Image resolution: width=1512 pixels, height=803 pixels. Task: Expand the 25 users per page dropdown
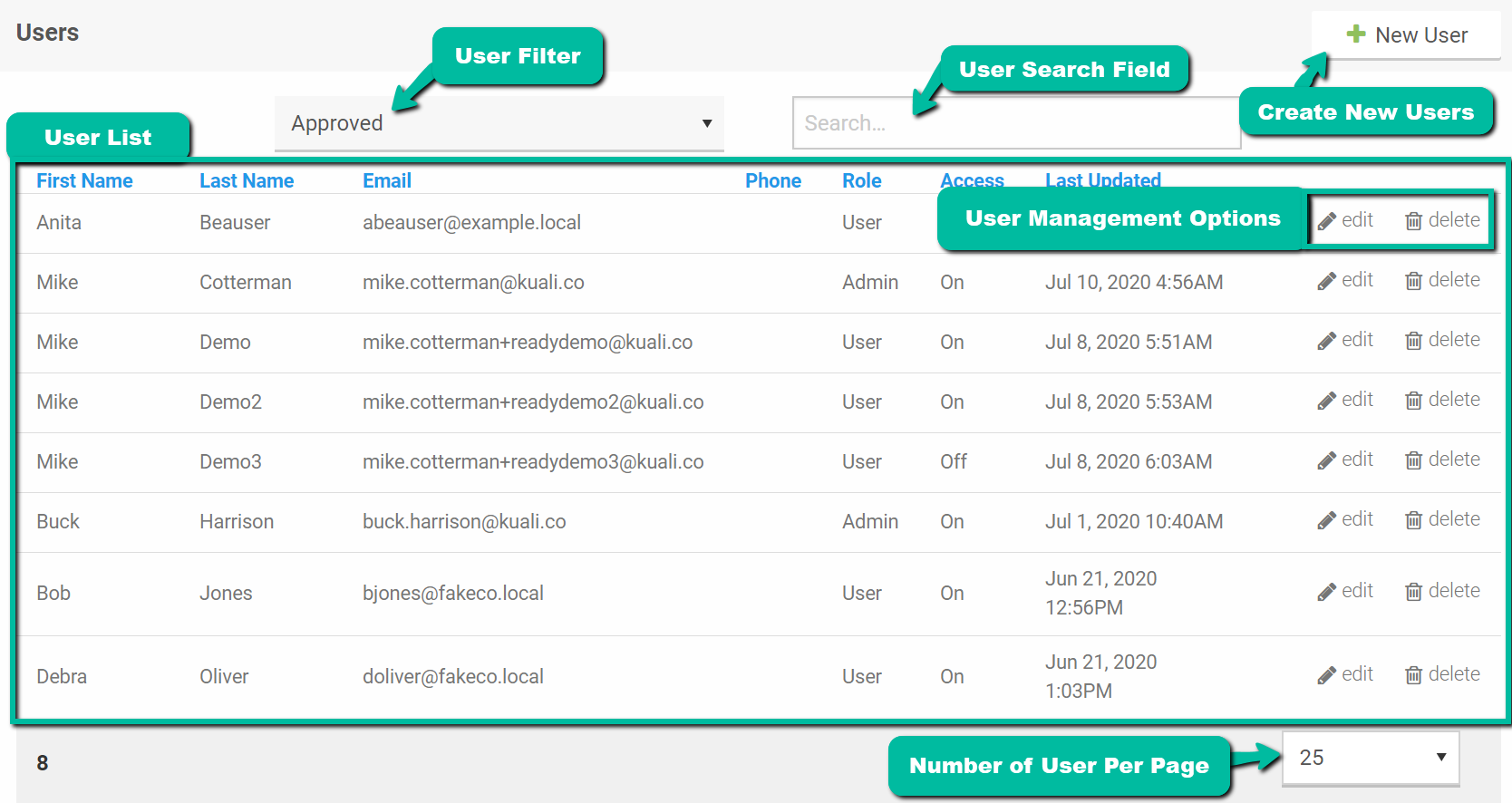click(x=1370, y=758)
